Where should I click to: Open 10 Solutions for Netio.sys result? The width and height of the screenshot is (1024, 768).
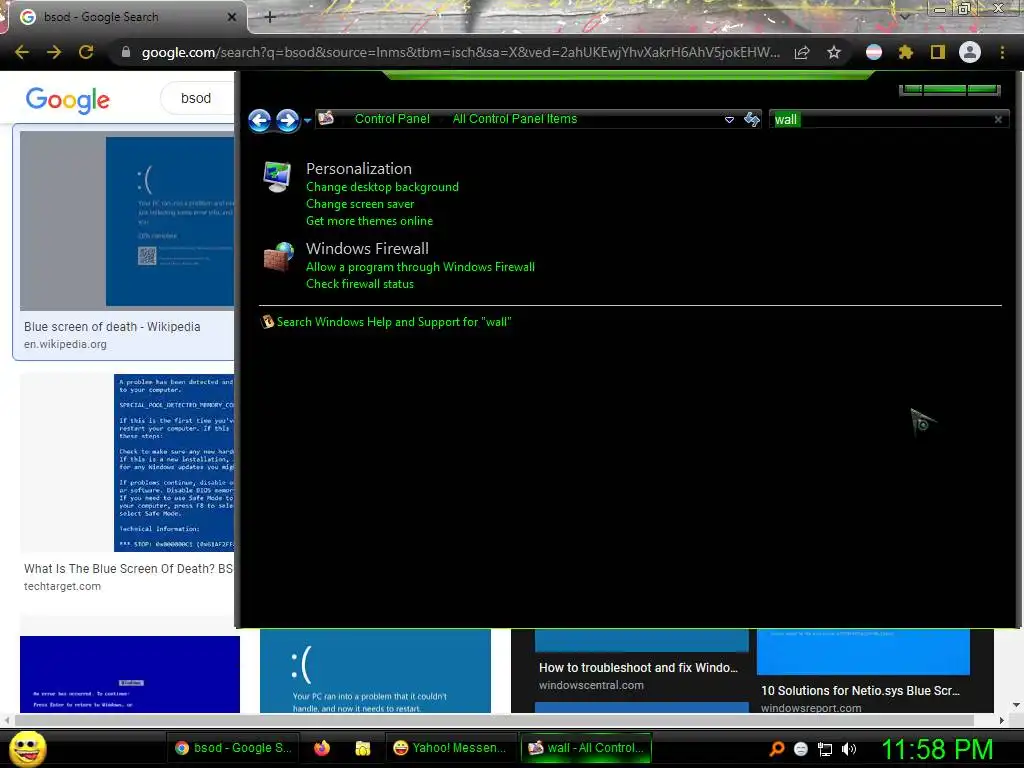tap(860, 690)
